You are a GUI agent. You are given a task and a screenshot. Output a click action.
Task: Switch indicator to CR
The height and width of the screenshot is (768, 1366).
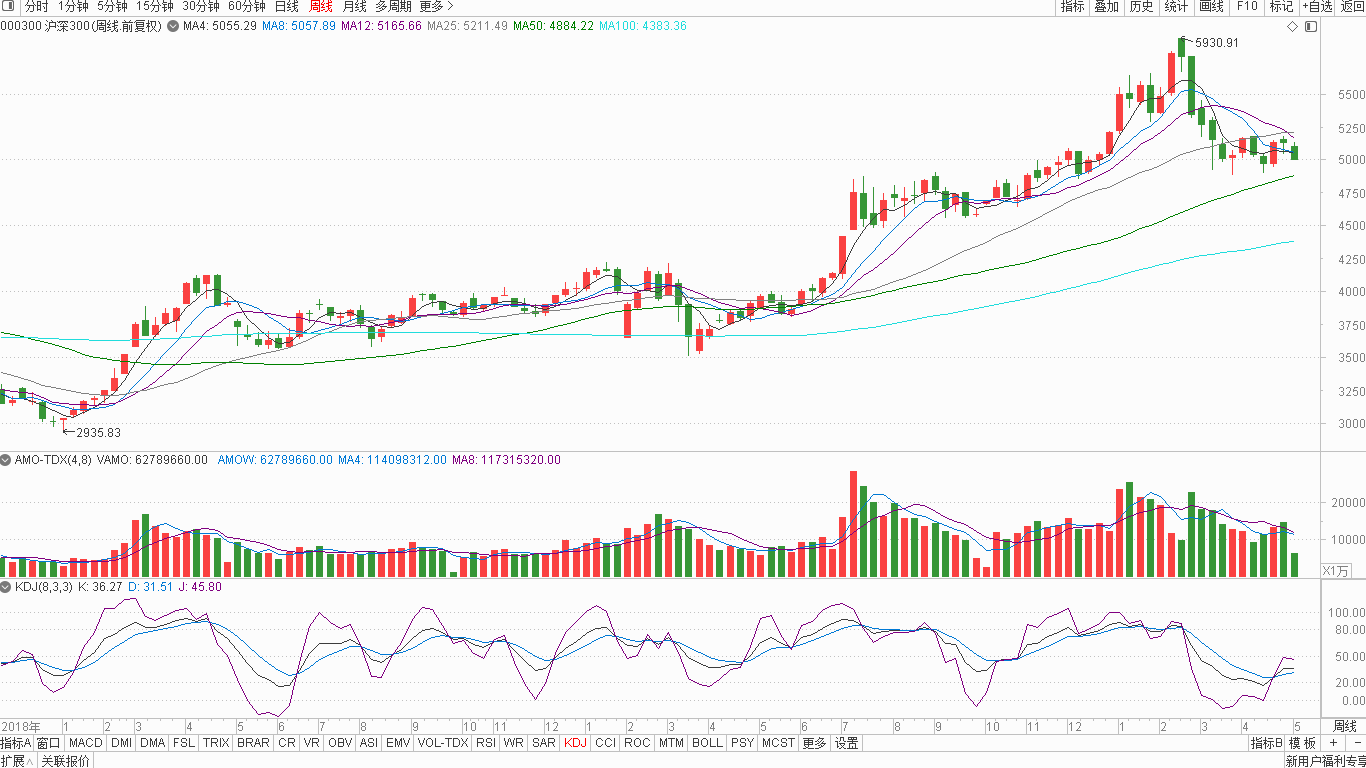287,743
